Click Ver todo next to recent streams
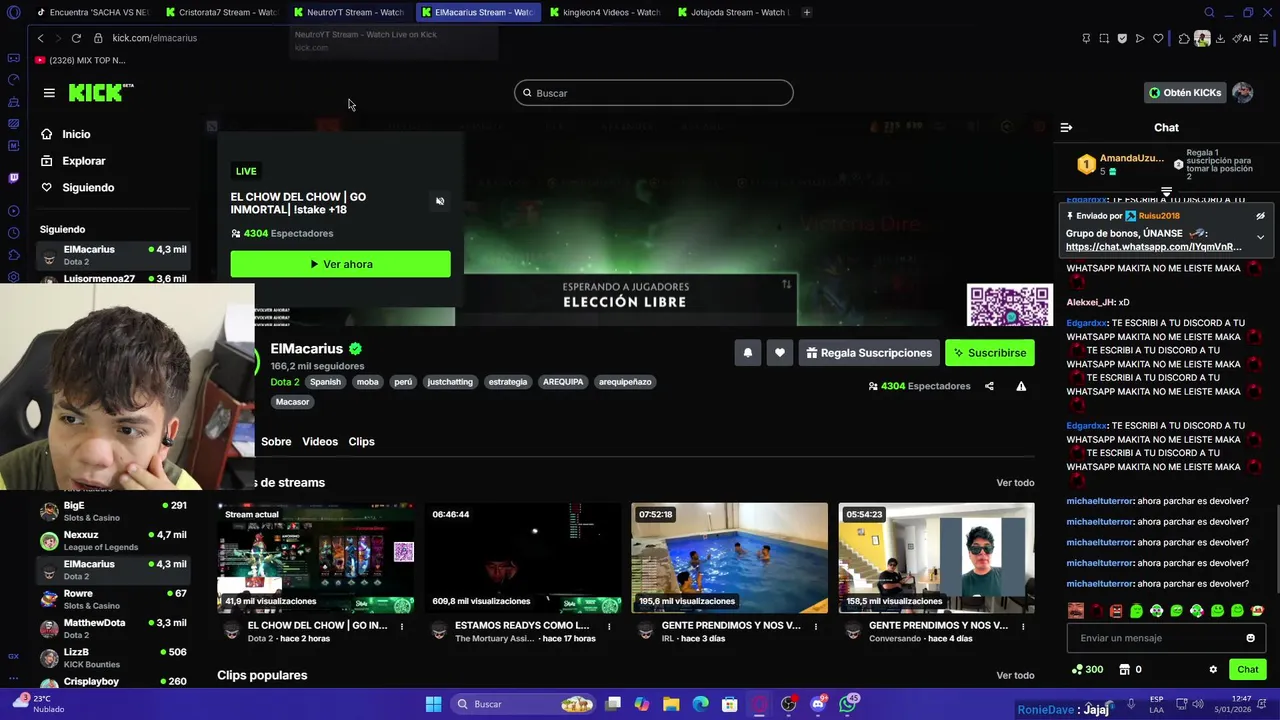Viewport: 1280px width, 720px height. (1015, 483)
